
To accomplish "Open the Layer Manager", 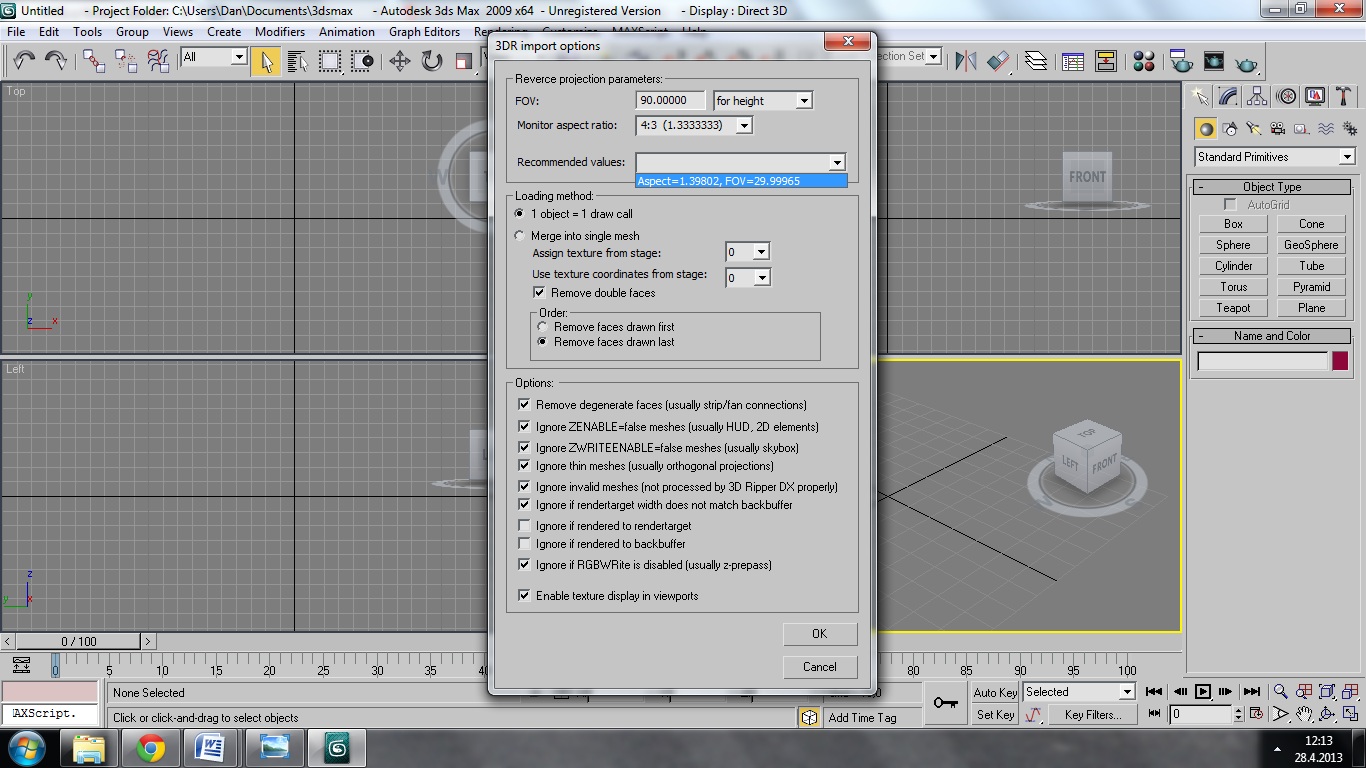I will click(1036, 61).
